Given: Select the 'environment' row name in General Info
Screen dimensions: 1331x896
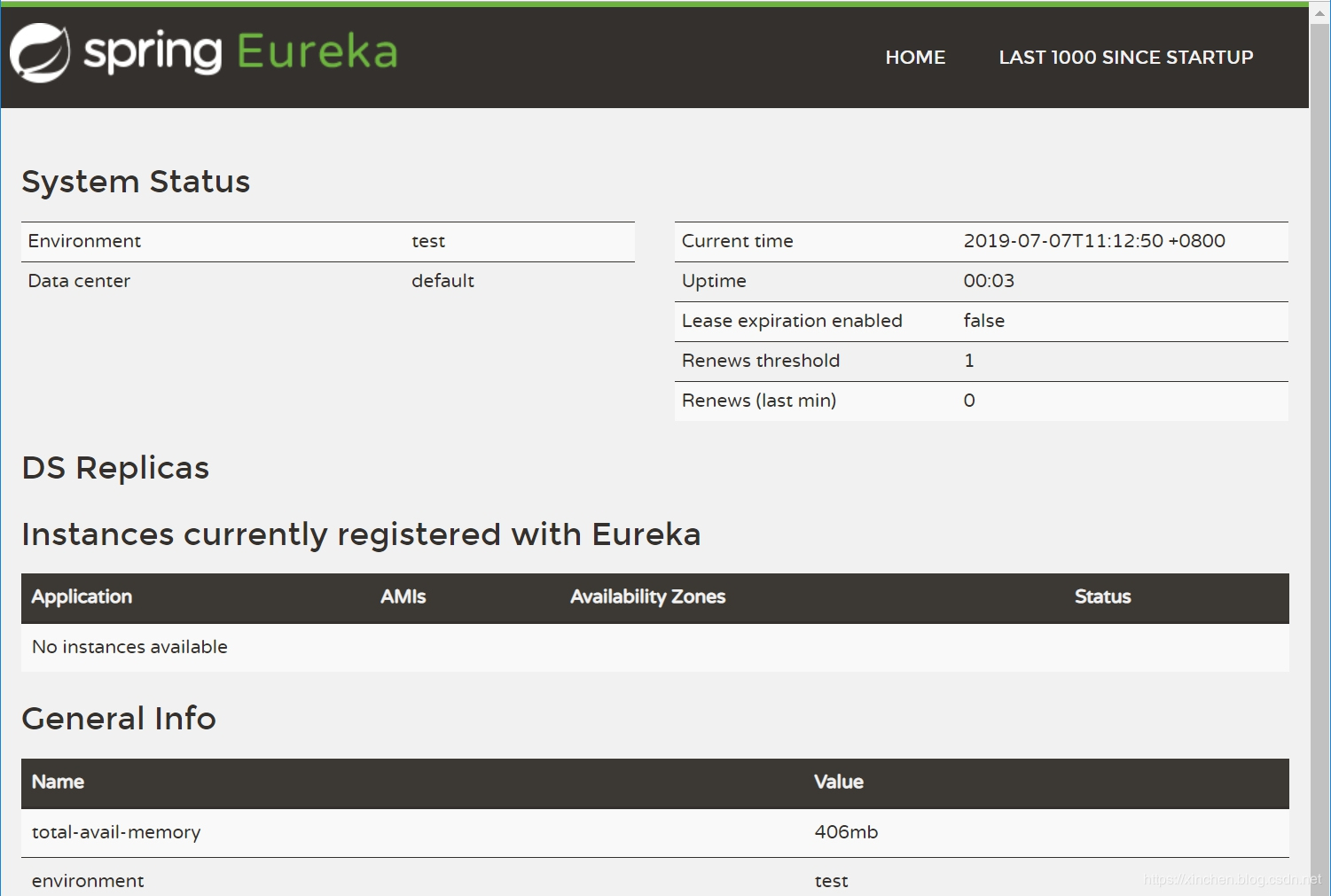Looking at the screenshot, I should pyautogui.click(x=88, y=881).
